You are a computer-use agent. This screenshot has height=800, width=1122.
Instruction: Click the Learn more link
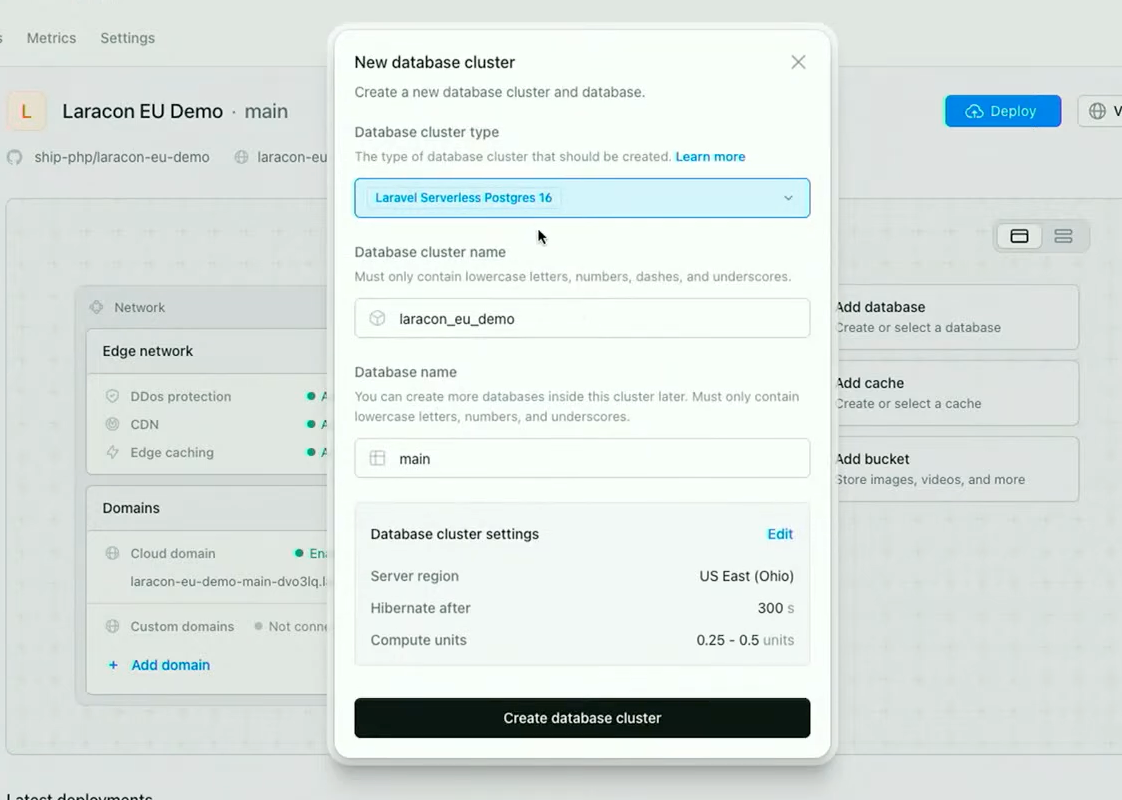pyautogui.click(x=710, y=157)
